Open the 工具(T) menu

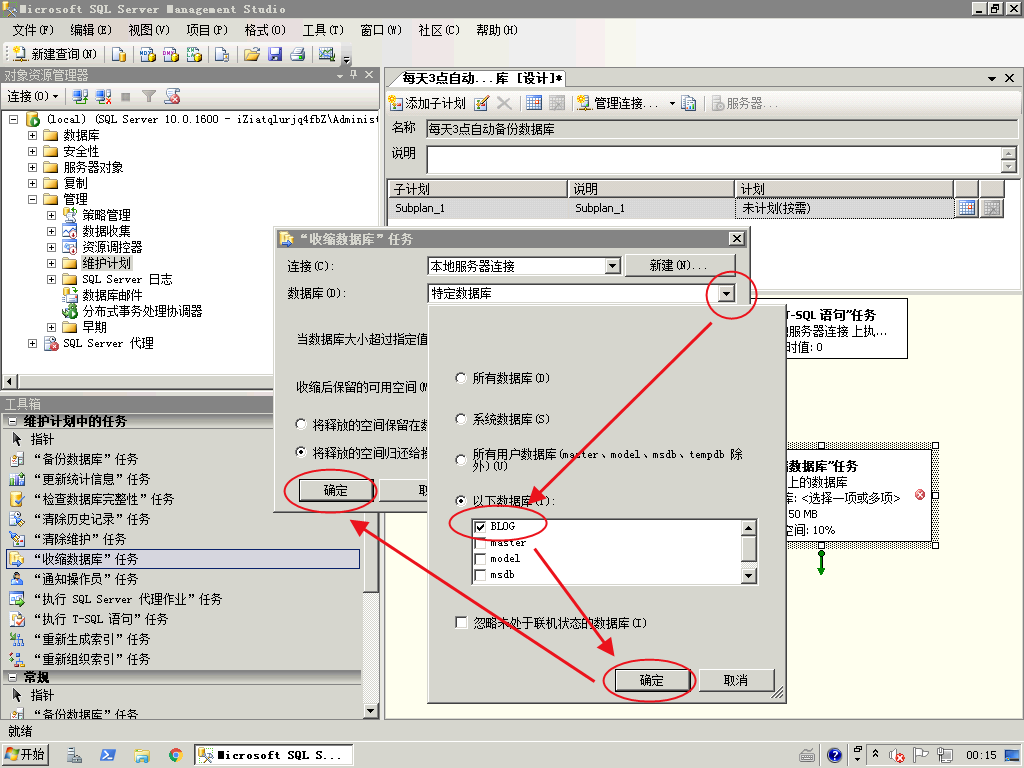click(x=323, y=30)
